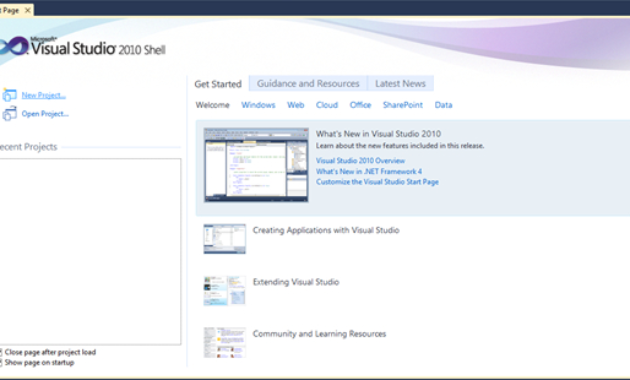Click Creating Applications with Visual Studio thumbnail
Screen dimensions: 630x380
(x=225, y=239)
